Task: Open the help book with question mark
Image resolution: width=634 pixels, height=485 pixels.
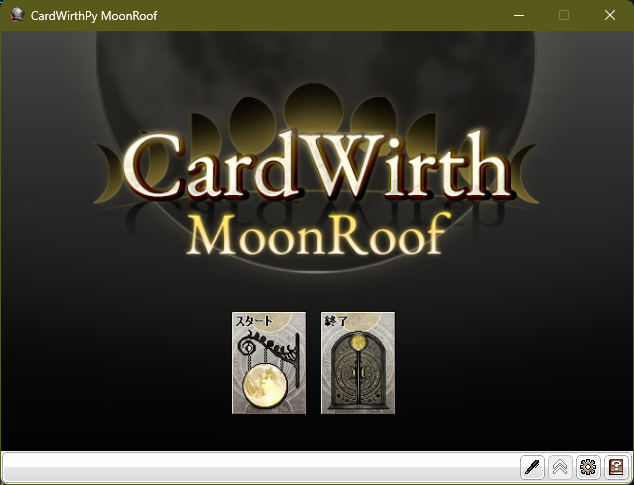Action: point(616,467)
